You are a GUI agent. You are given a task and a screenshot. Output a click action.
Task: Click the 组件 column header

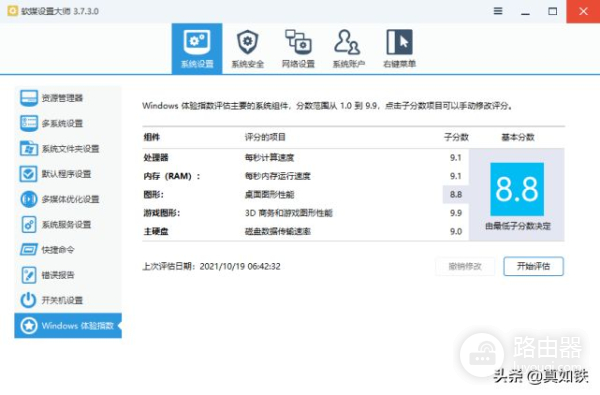click(x=152, y=137)
